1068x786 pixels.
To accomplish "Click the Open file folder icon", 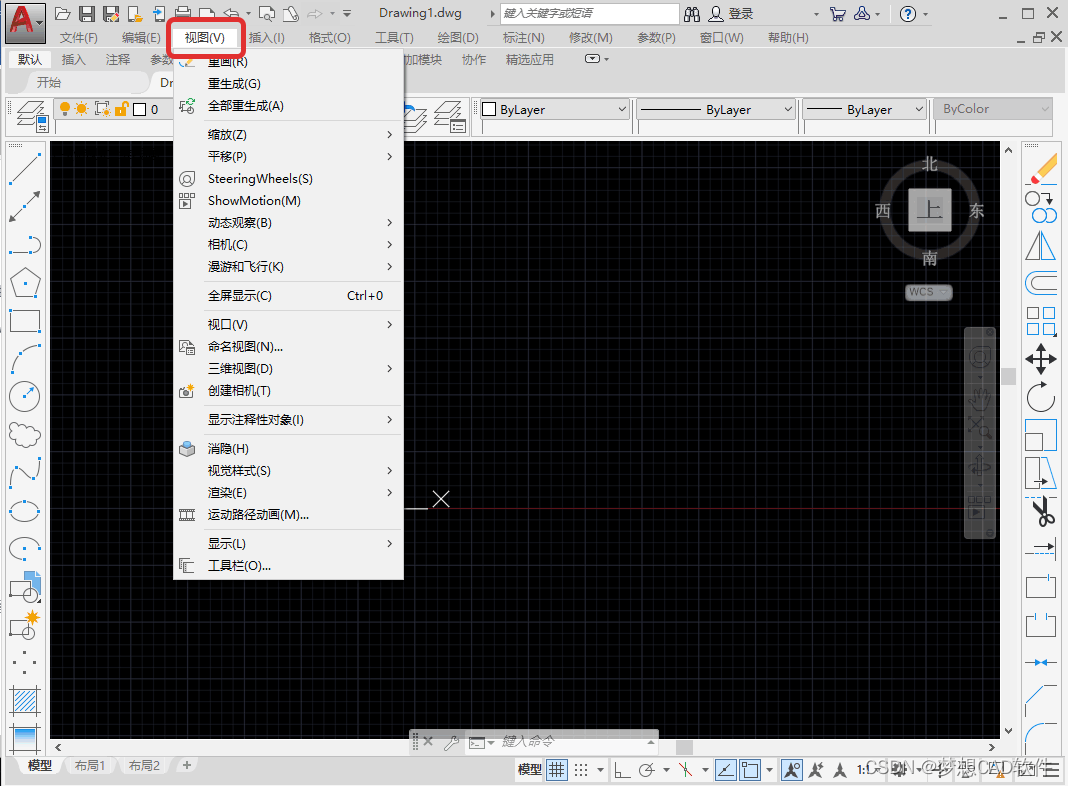I will pyautogui.click(x=63, y=14).
